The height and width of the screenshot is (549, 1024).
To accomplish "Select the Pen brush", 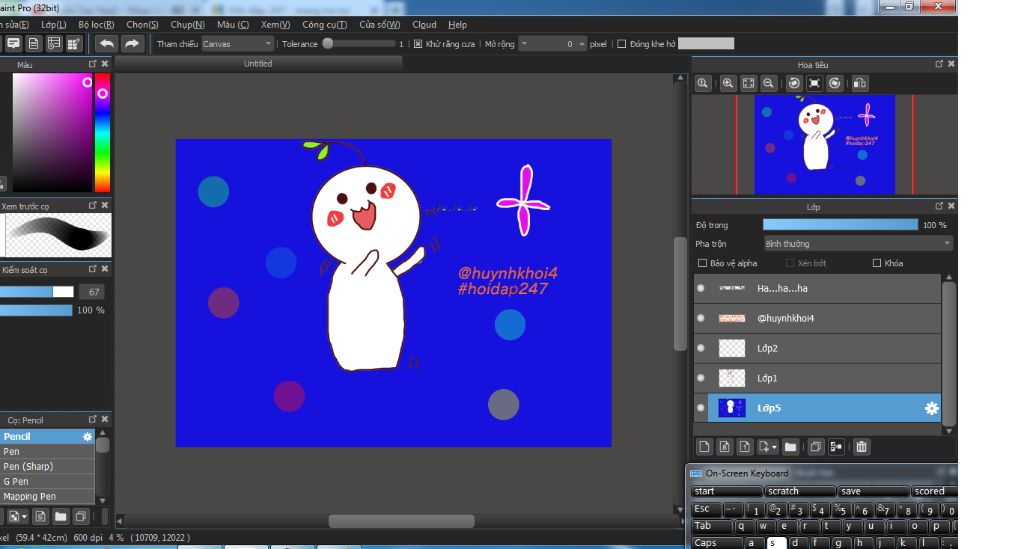I will [47, 451].
